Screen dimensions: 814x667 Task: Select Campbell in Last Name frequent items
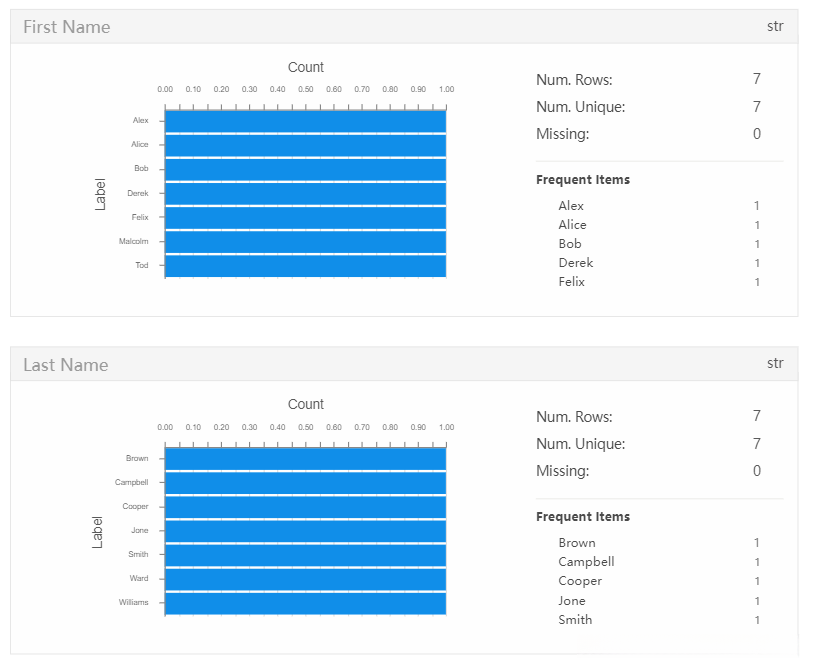tap(586, 562)
